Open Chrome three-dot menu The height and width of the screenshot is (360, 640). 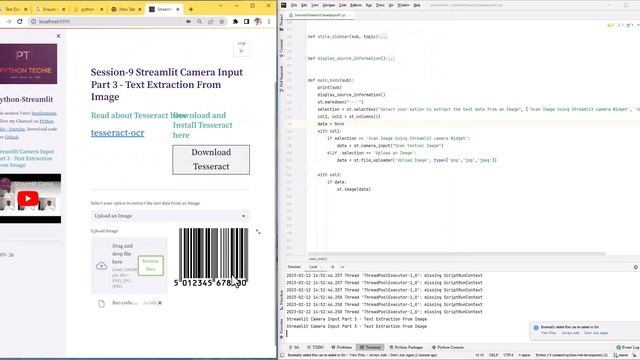tap(269, 21)
